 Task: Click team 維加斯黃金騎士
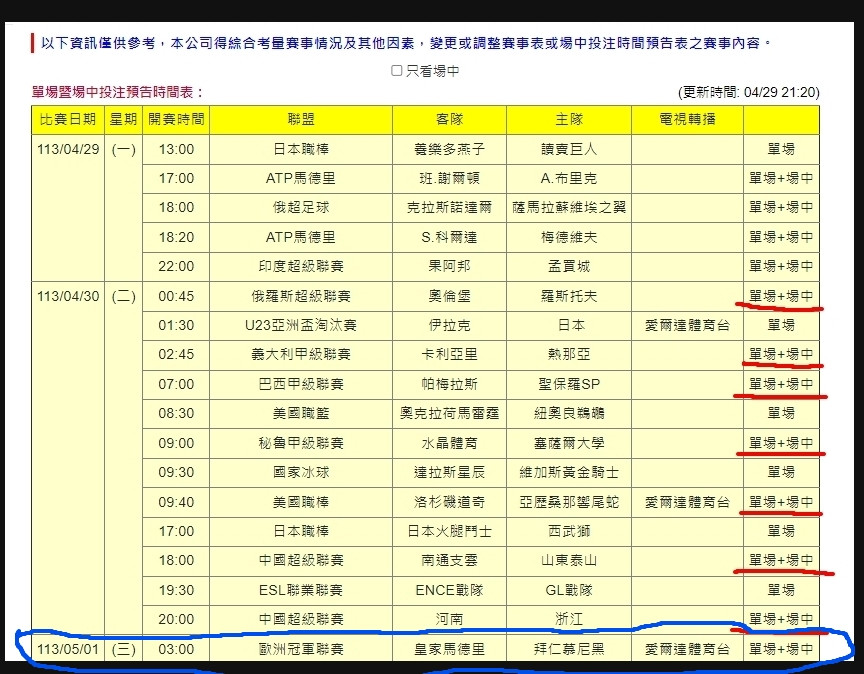(x=569, y=473)
